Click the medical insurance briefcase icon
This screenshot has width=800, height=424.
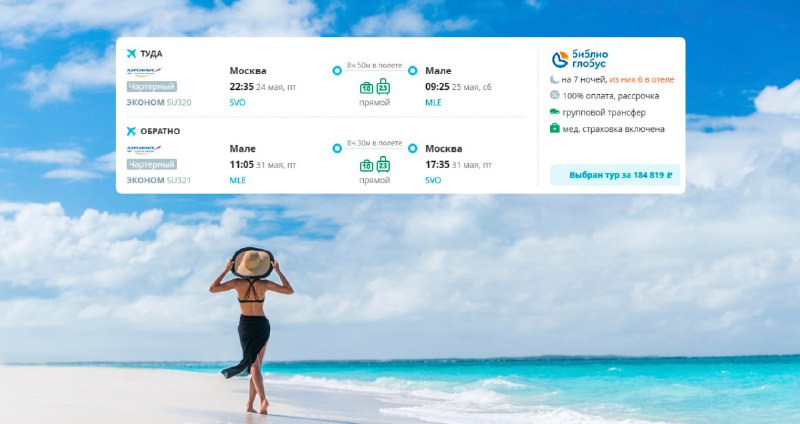pyautogui.click(x=555, y=128)
